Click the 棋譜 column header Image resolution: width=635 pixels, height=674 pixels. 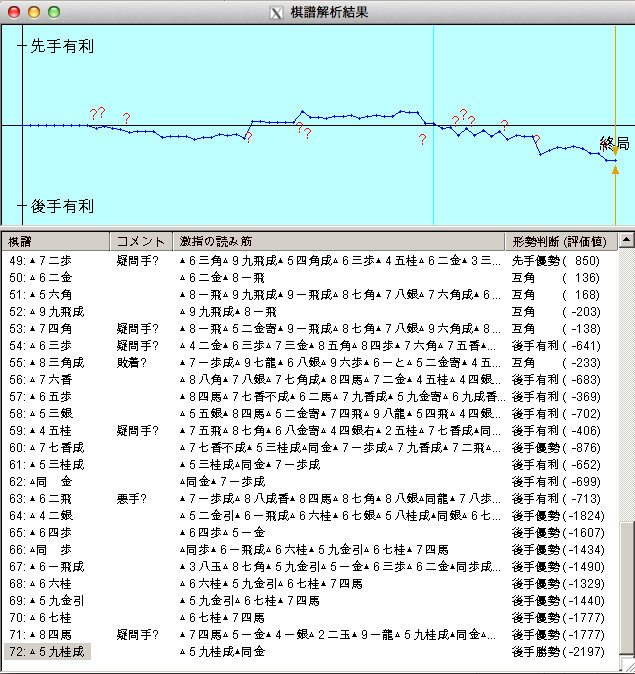[55, 242]
